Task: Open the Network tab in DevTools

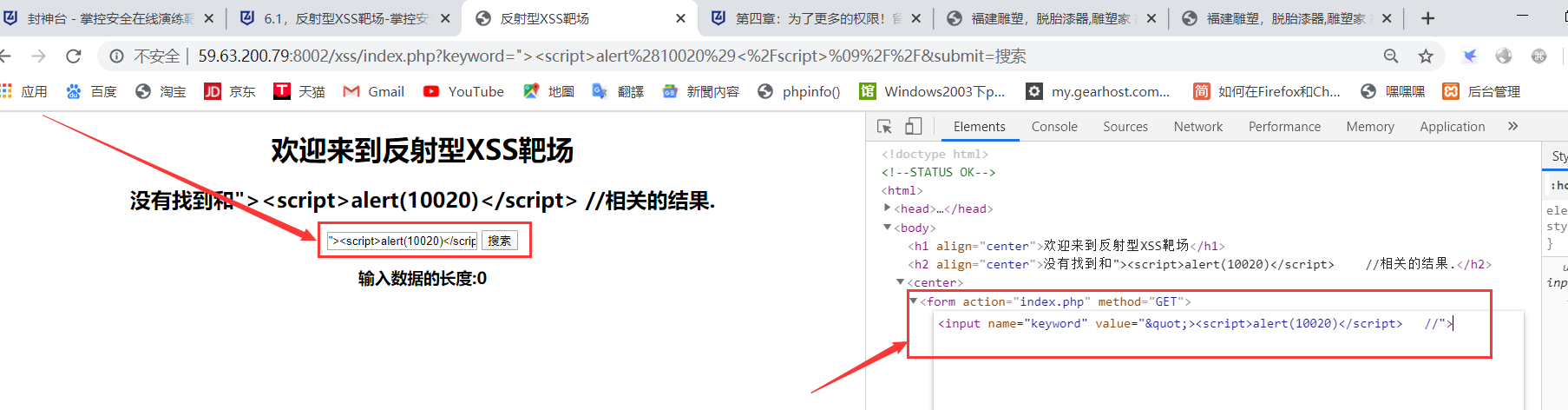Action: point(1198,127)
